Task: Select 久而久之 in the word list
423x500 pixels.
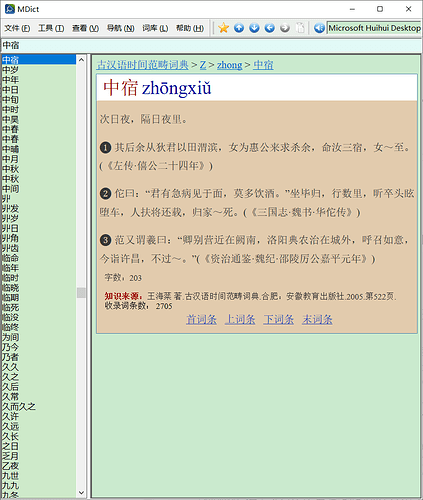Action: click(x=39, y=406)
